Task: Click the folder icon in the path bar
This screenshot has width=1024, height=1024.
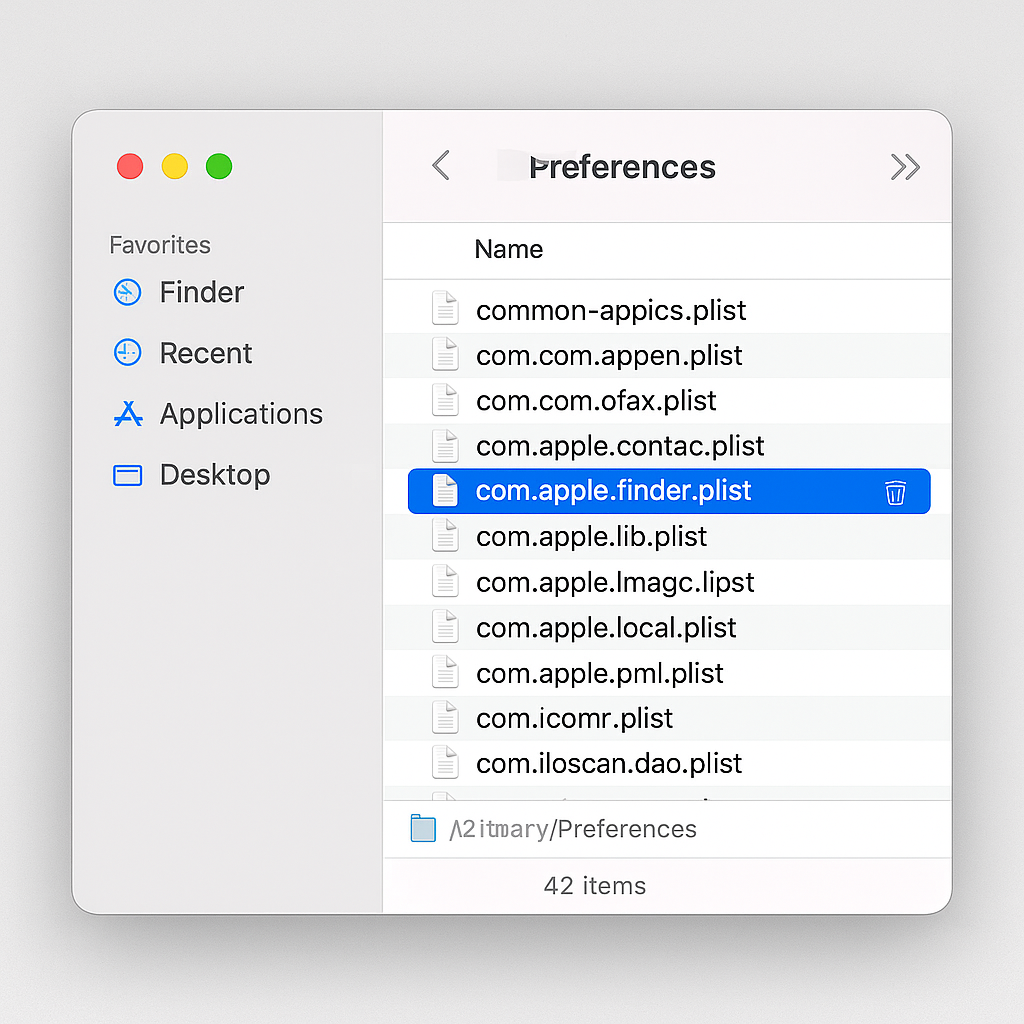Action: click(422, 828)
